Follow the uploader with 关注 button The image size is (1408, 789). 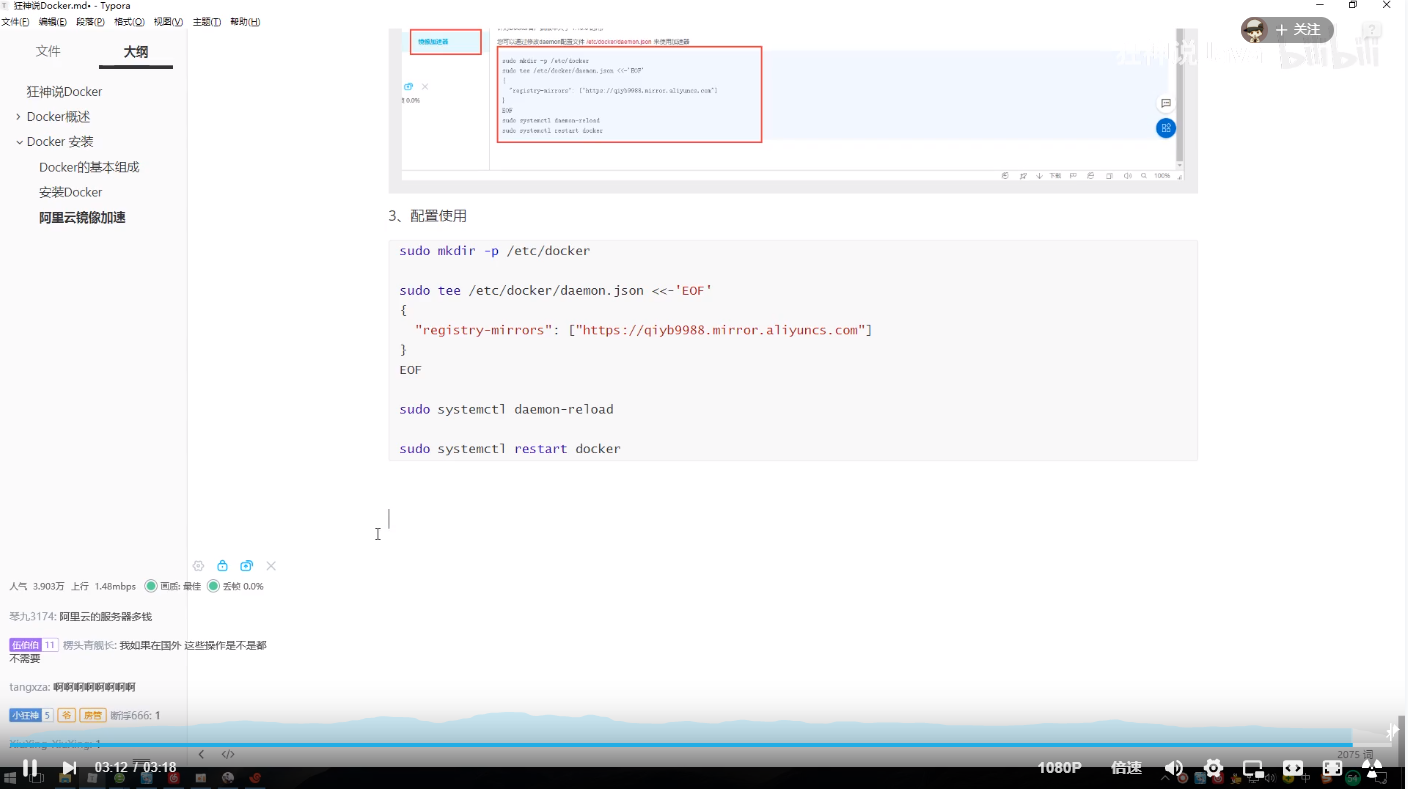(1298, 30)
